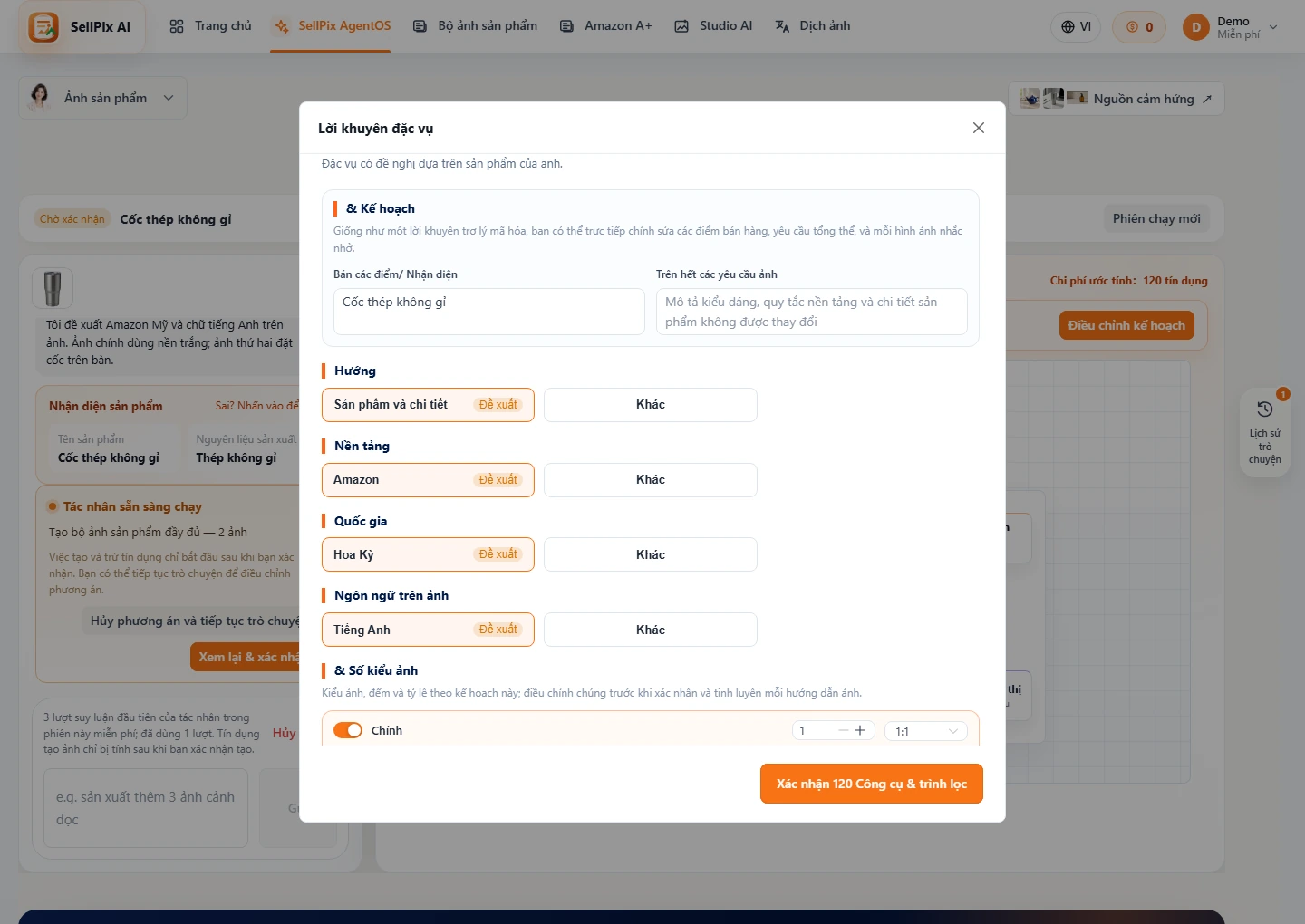Click the chat message input box

point(146,808)
